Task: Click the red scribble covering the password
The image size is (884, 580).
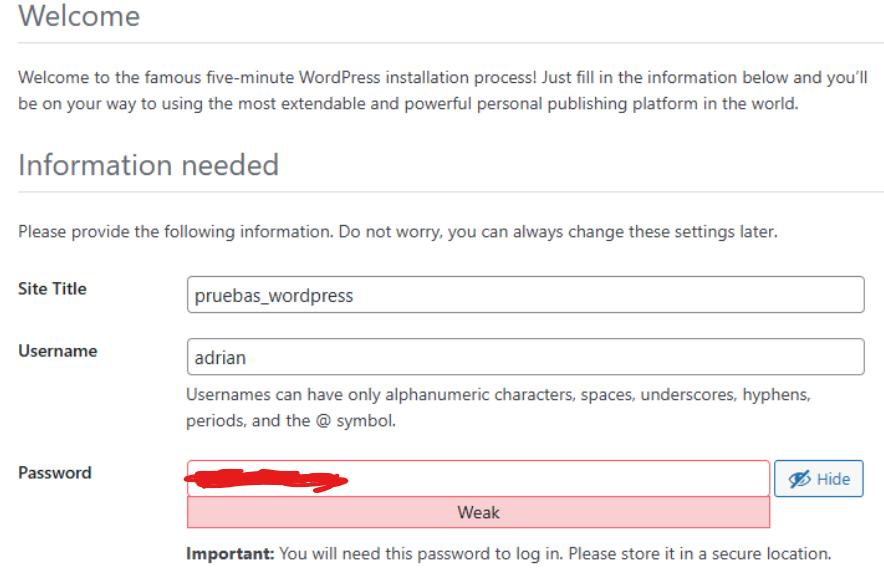Action: [266, 480]
